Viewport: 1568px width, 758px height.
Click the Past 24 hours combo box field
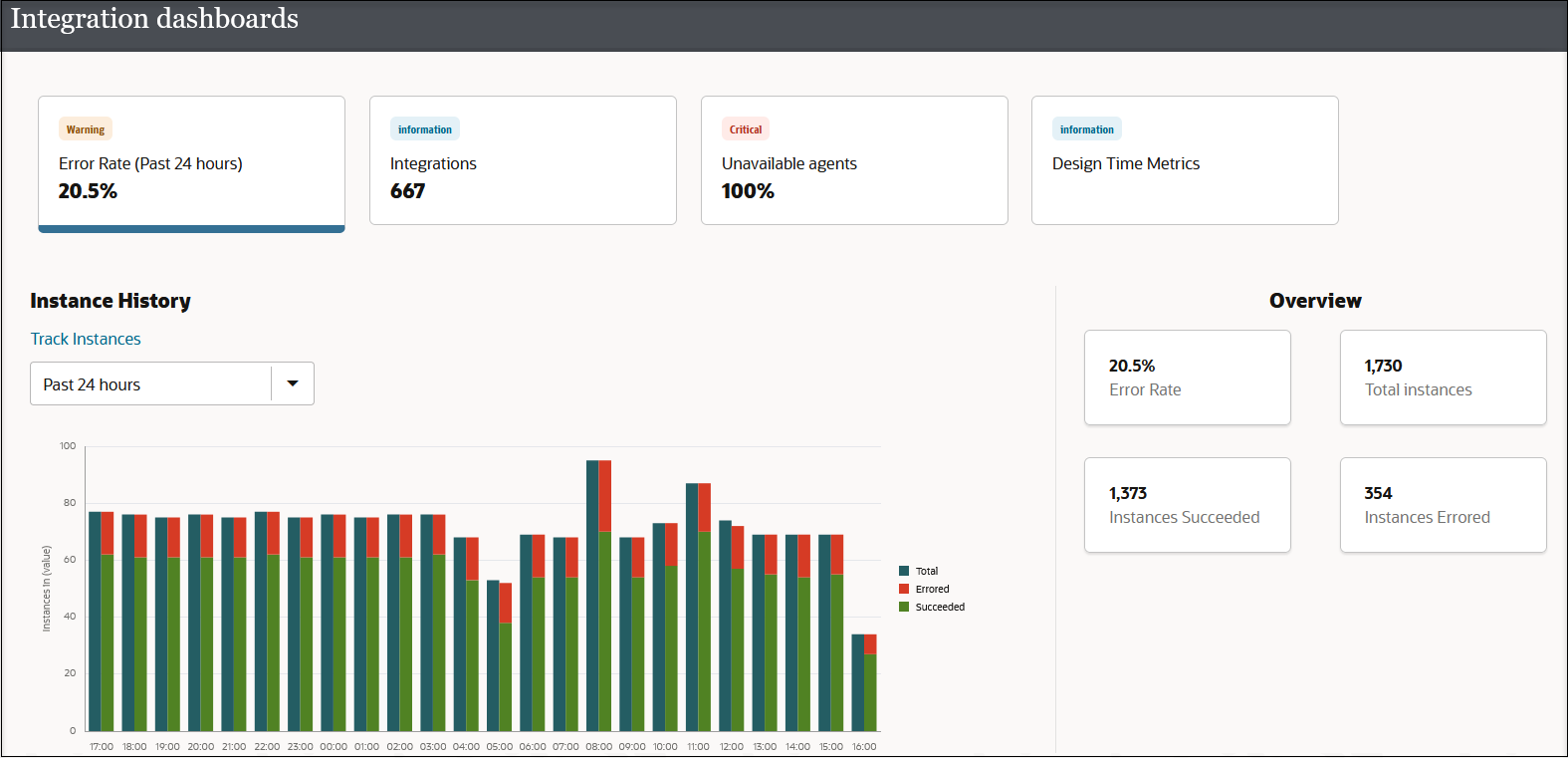point(172,383)
